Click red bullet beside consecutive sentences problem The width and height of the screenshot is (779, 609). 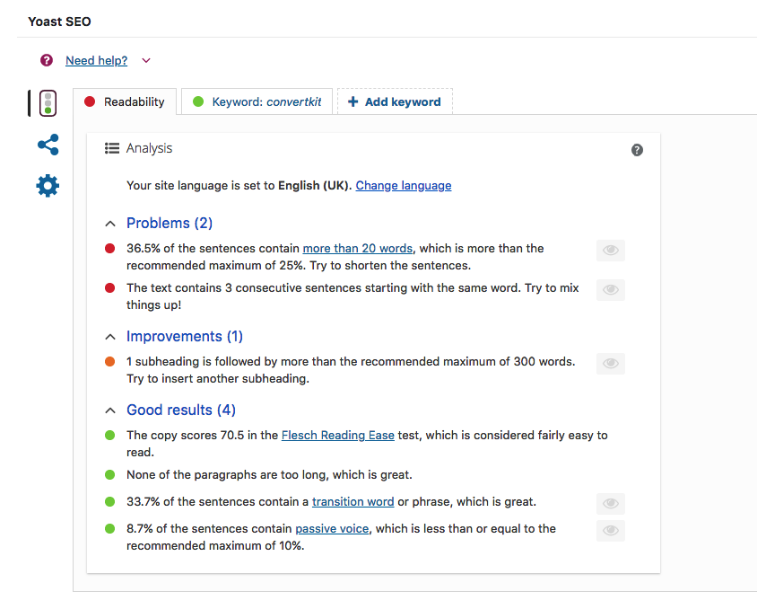coord(110,288)
